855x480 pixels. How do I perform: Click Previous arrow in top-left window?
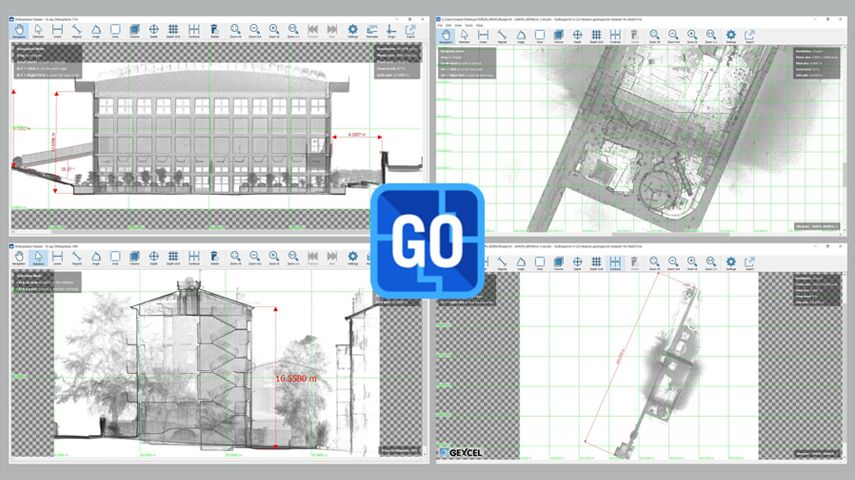tap(312, 31)
